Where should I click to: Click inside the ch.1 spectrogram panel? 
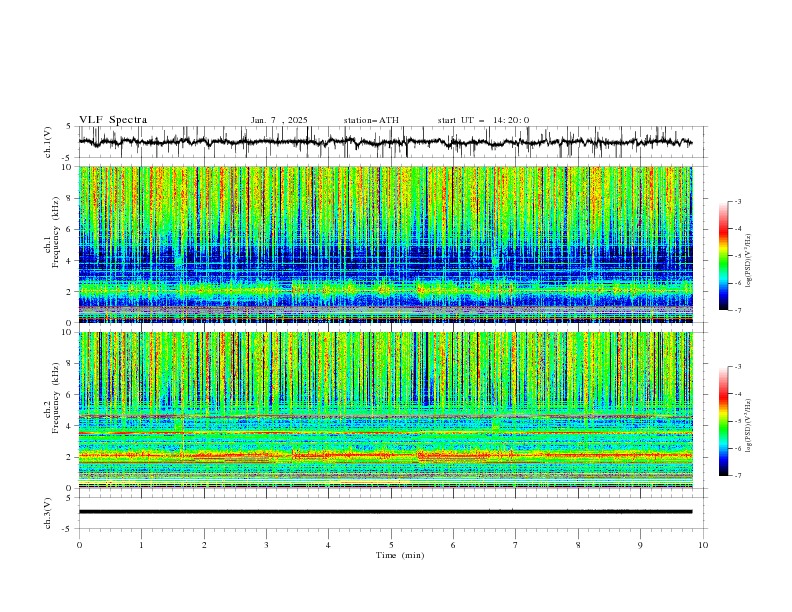385,244
